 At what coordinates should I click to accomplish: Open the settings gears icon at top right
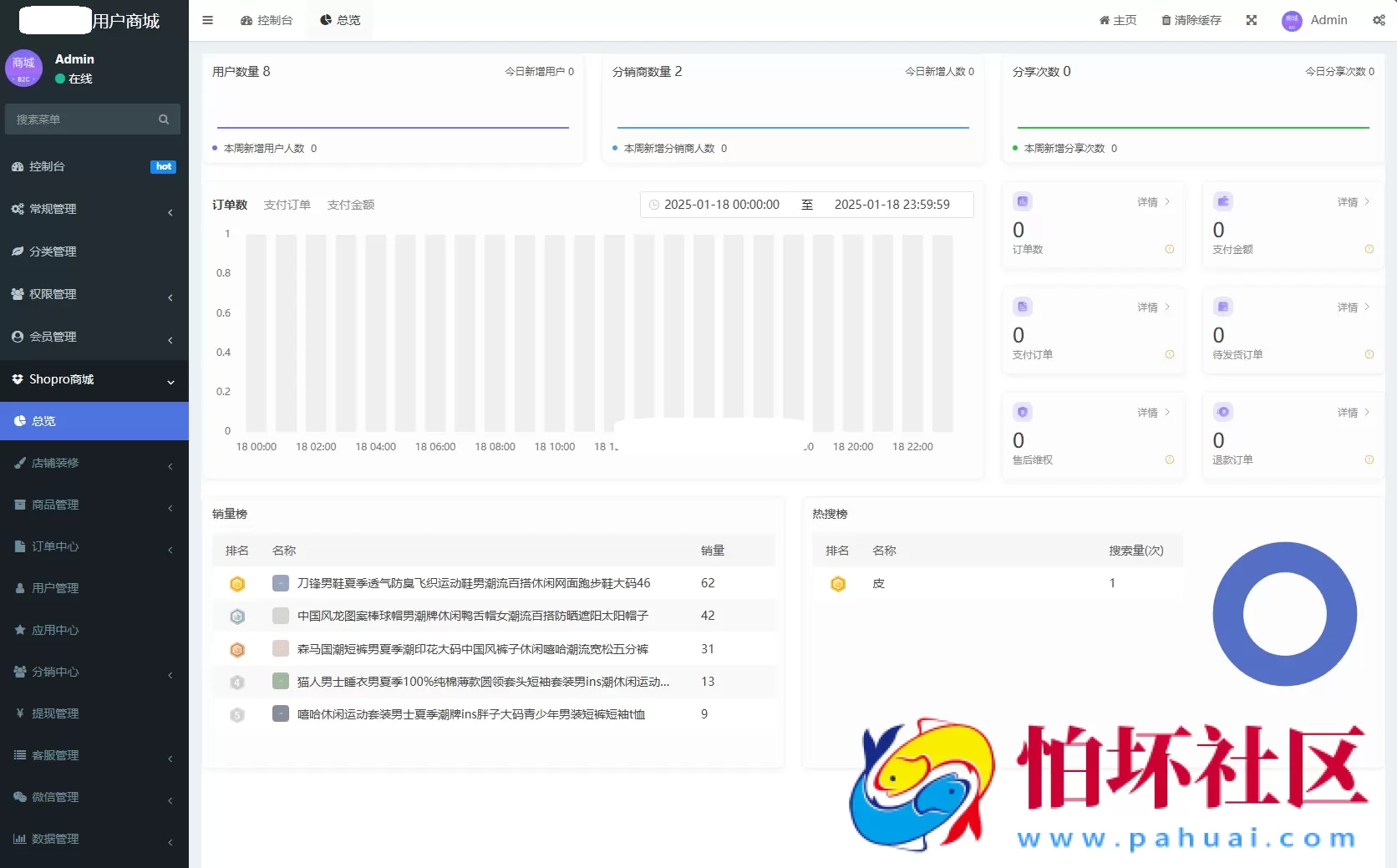(x=1379, y=20)
